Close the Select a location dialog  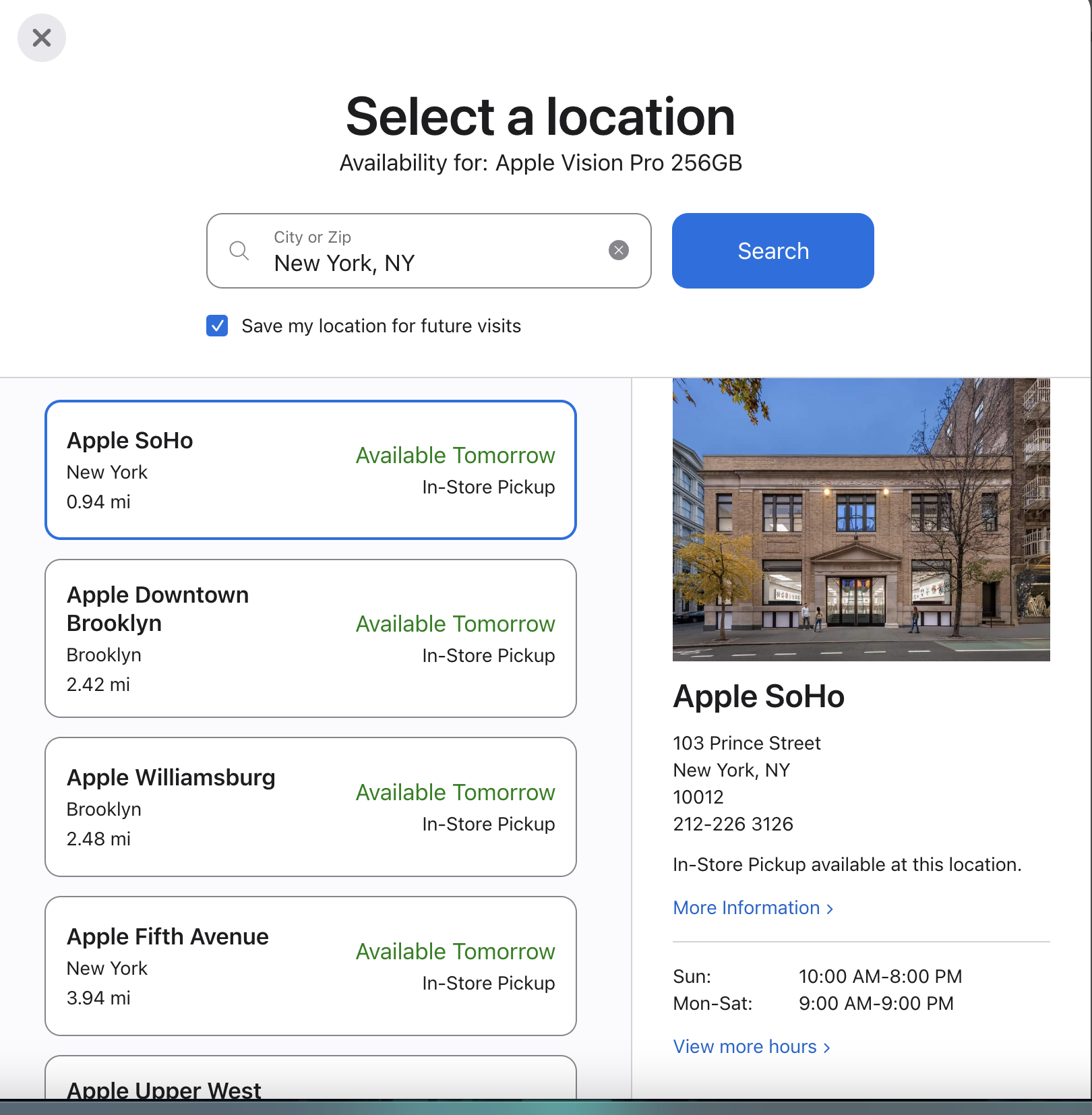[x=42, y=38]
